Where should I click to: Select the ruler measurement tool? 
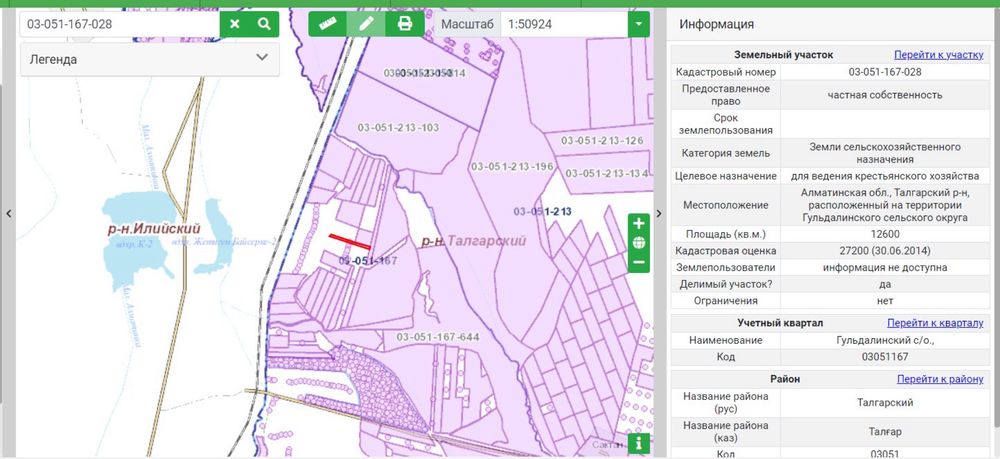tap(328, 24)
